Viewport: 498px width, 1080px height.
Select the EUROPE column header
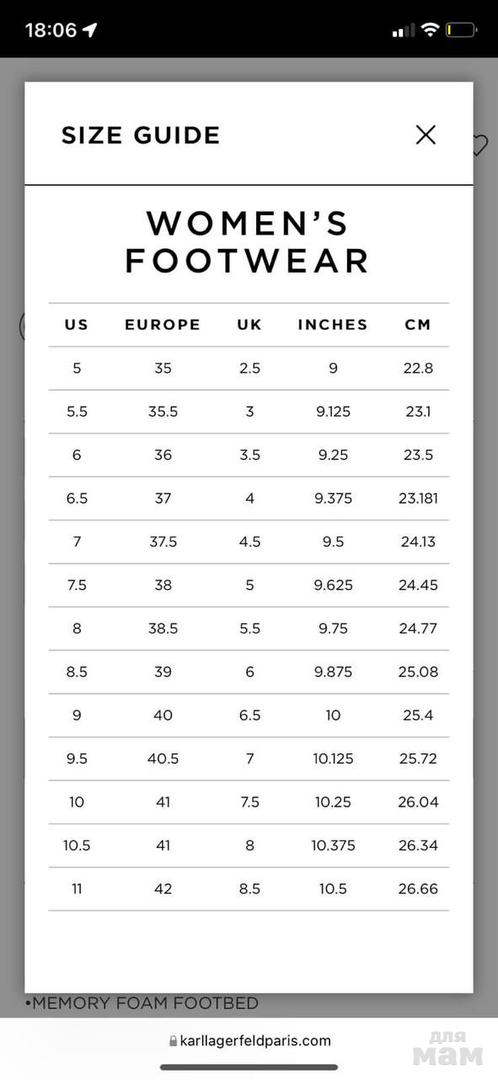click(x=163, y=324)
